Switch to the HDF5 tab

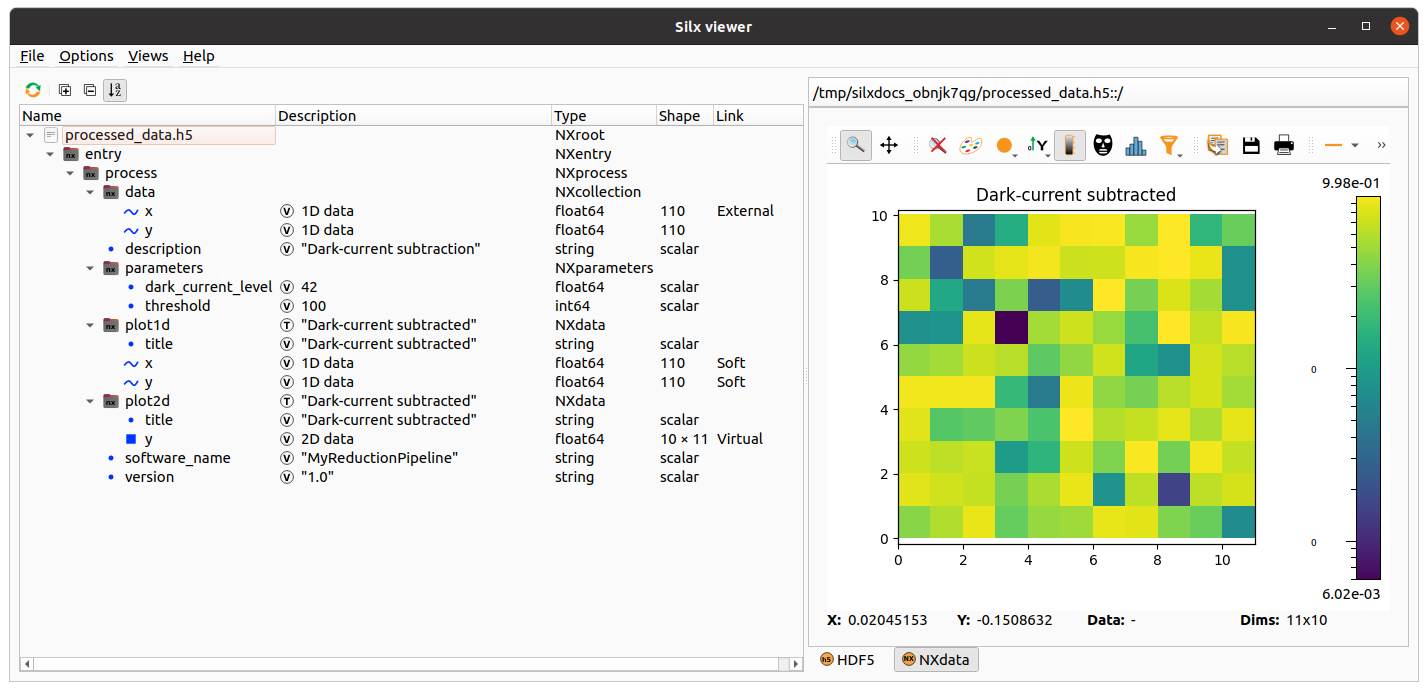(847, 659)
